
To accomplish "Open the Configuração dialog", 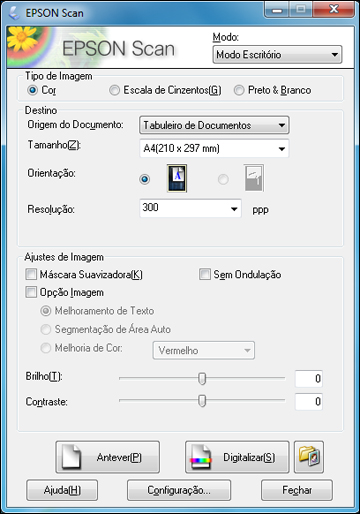I will pos(179,490).
